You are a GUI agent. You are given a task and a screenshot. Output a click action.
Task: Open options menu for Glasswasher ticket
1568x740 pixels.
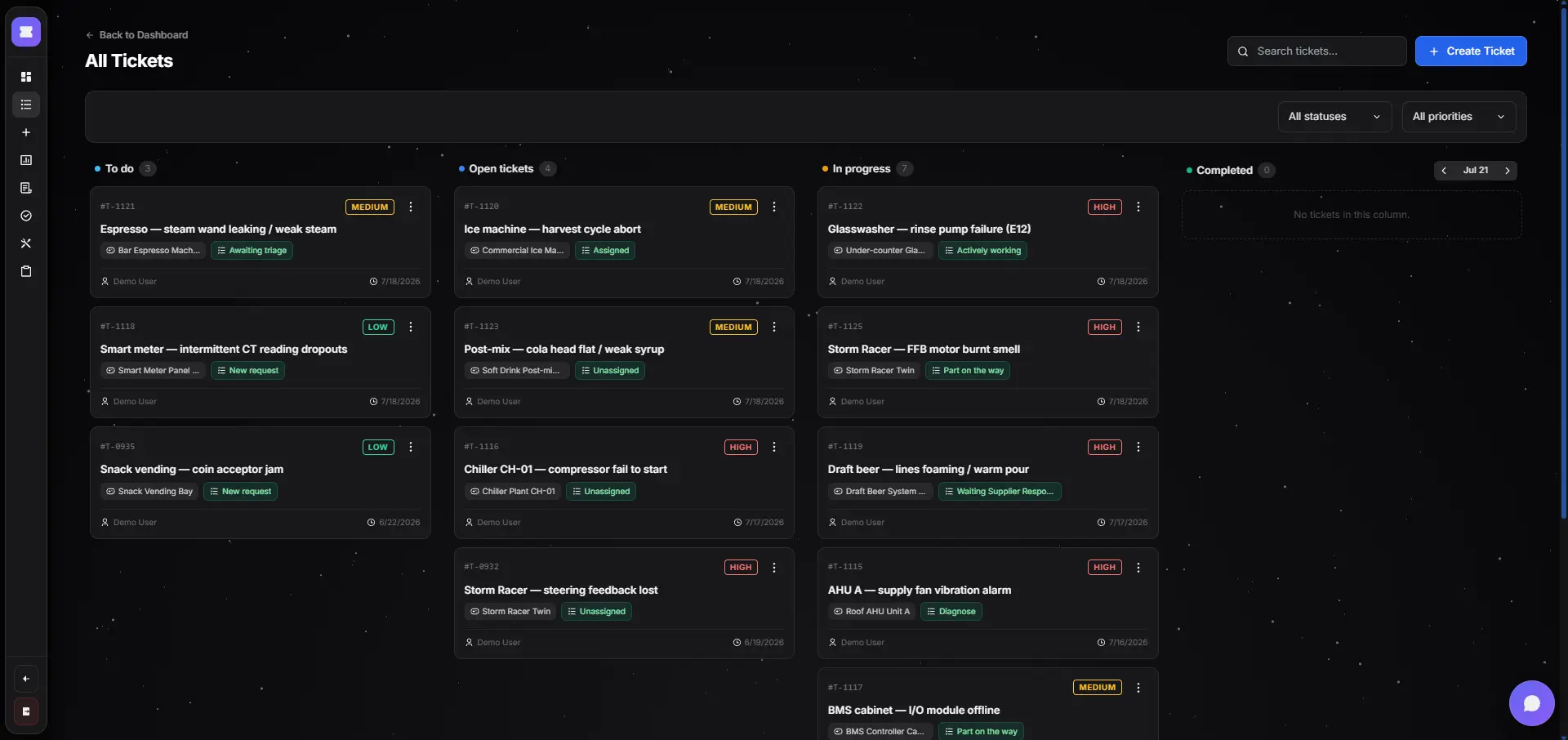tap(1138, 207)
